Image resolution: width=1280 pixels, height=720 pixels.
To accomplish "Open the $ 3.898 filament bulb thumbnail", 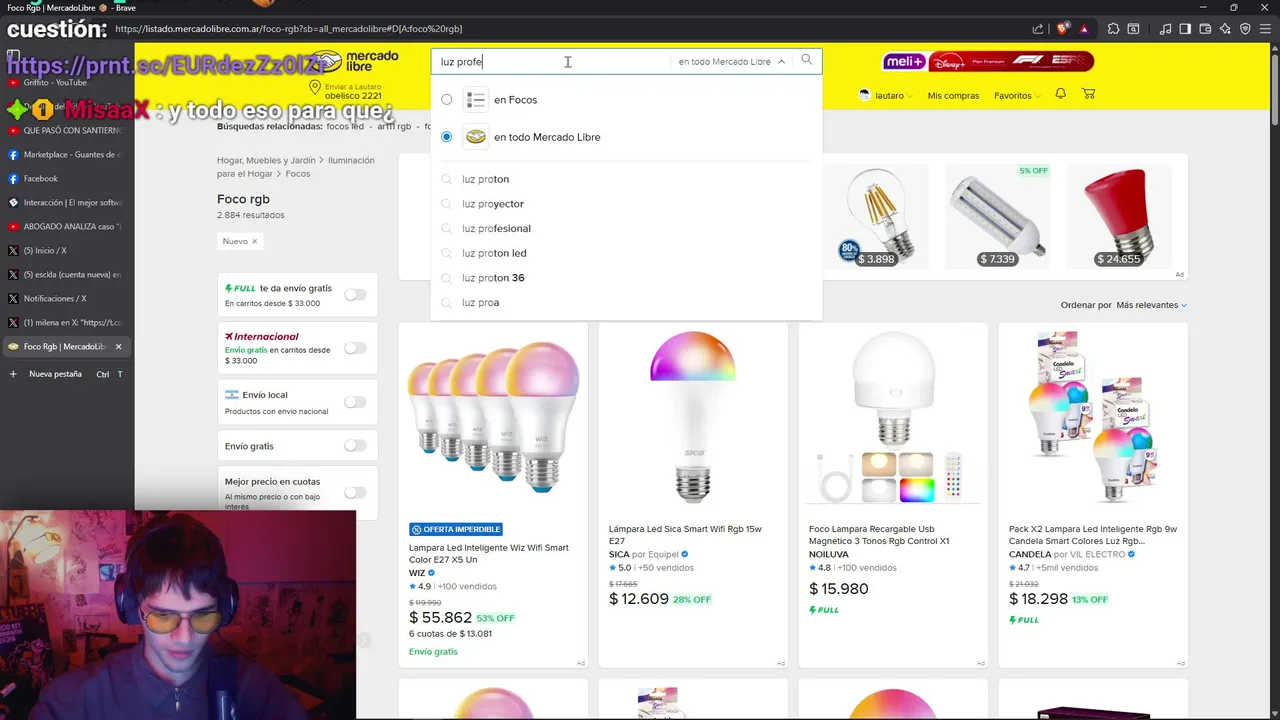I will tap(877, 217).
